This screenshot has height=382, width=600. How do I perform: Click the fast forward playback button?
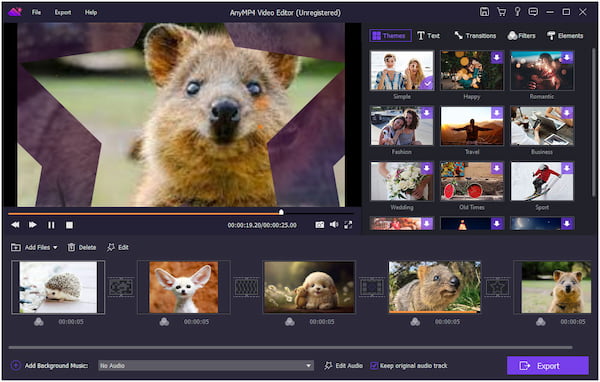point(33,225)
